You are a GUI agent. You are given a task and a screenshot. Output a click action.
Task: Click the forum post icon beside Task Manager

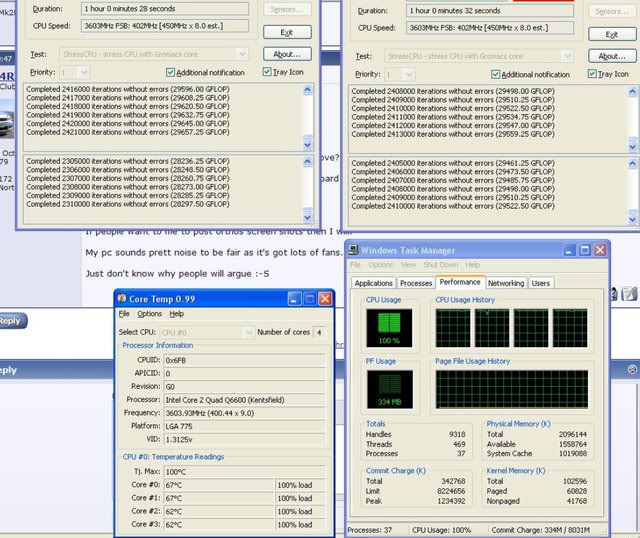click(630, 293)
